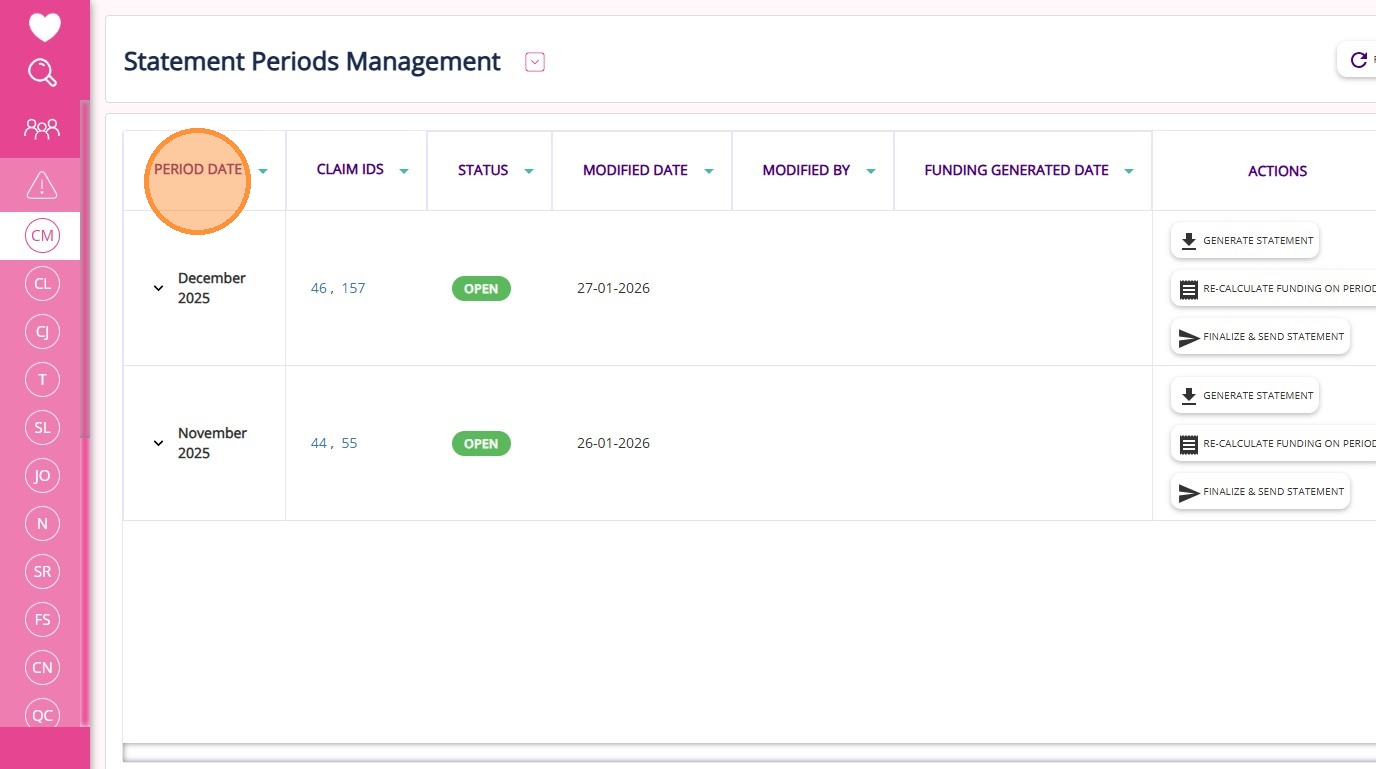The height and width of the screenshot is (769, 1376).
Task: Open claim ID 55 link
Action: click(x=349, y=443)
